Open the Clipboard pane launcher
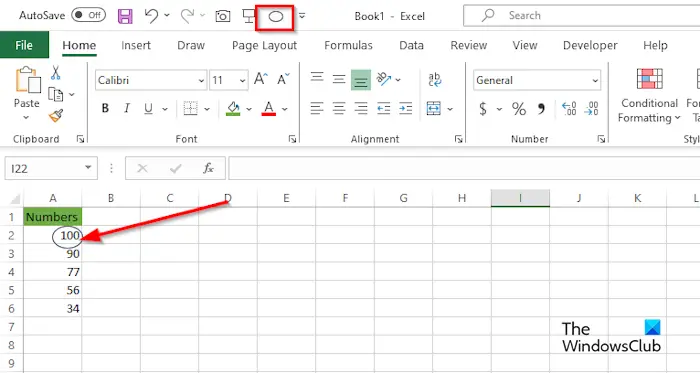This screenshot has width=700, height=373. [80, 140]
